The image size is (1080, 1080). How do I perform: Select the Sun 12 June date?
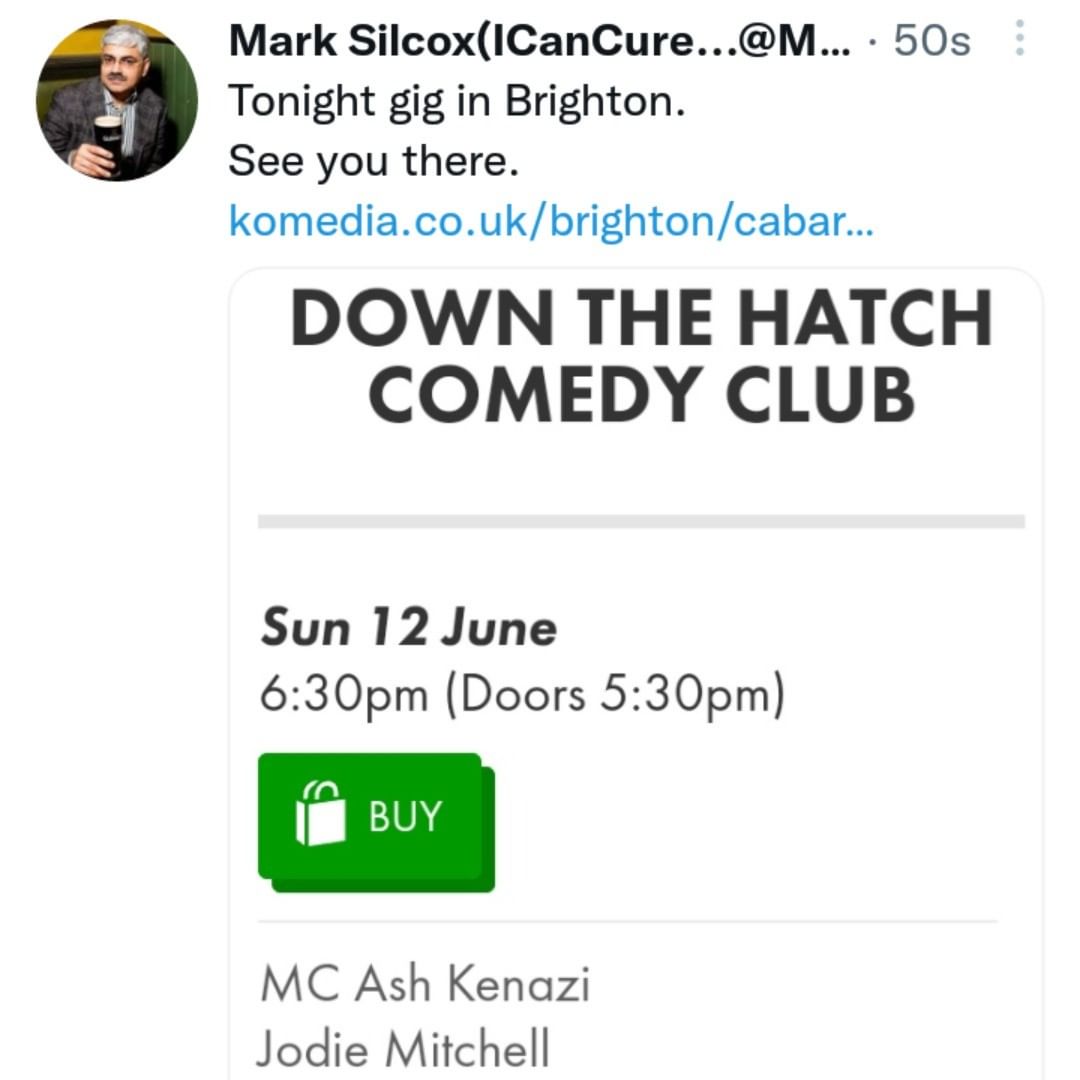408,628
